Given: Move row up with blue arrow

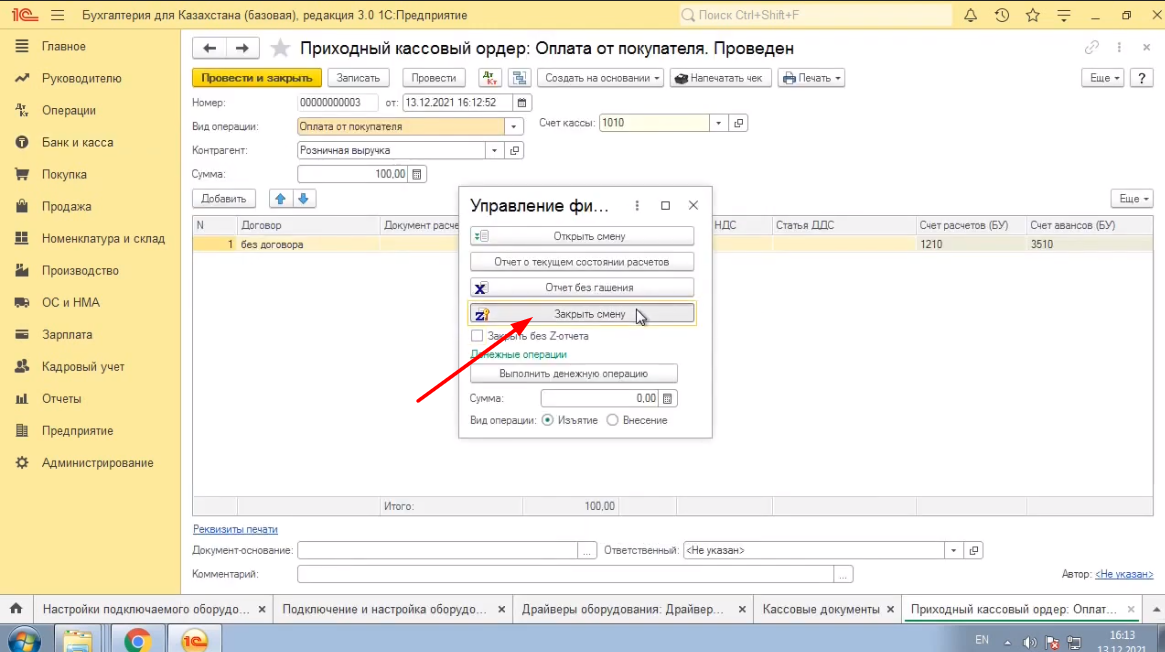Looking at the screenshot, I should tap(281, 199).
